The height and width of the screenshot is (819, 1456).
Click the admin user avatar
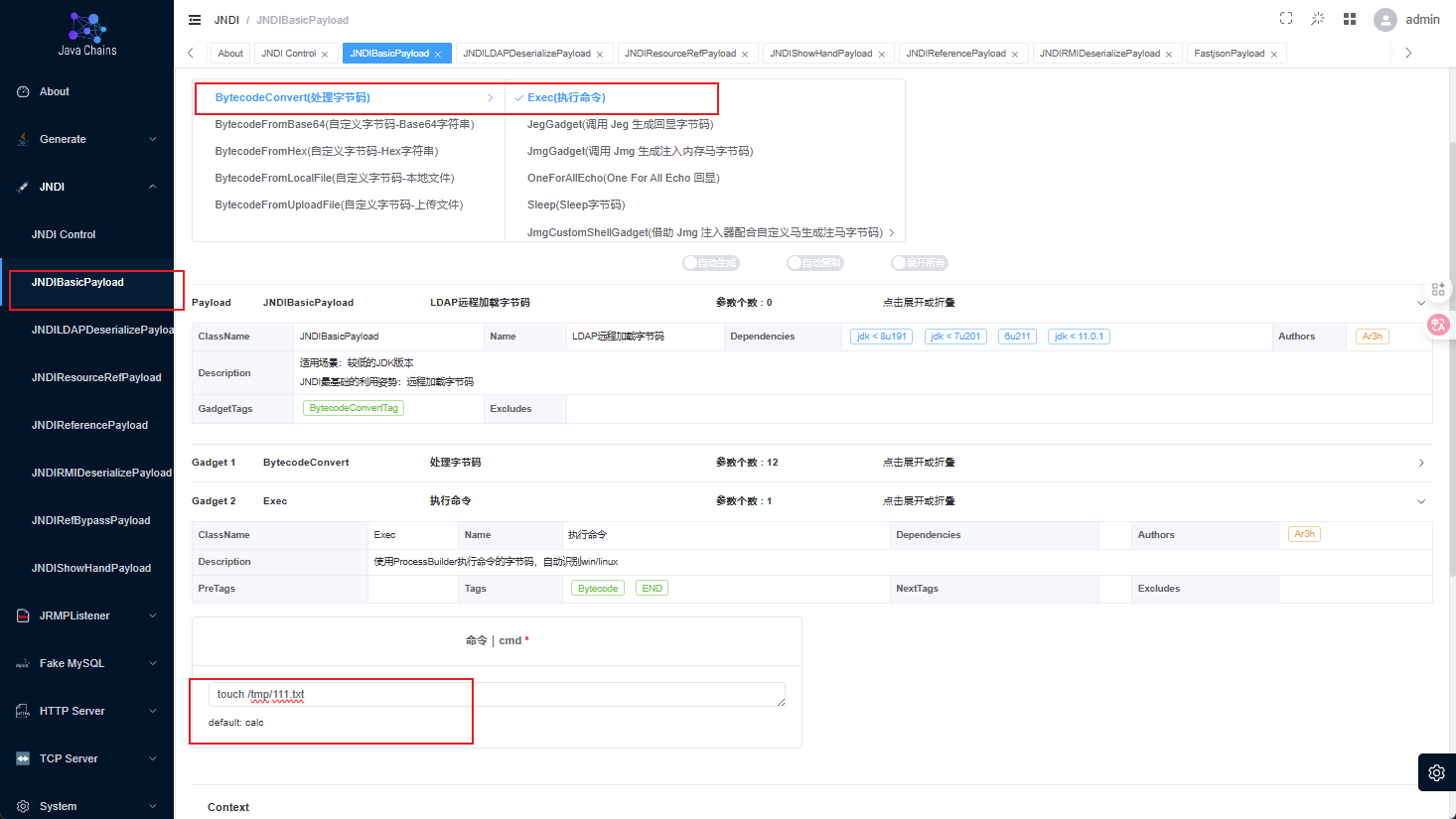point(1385,20)
